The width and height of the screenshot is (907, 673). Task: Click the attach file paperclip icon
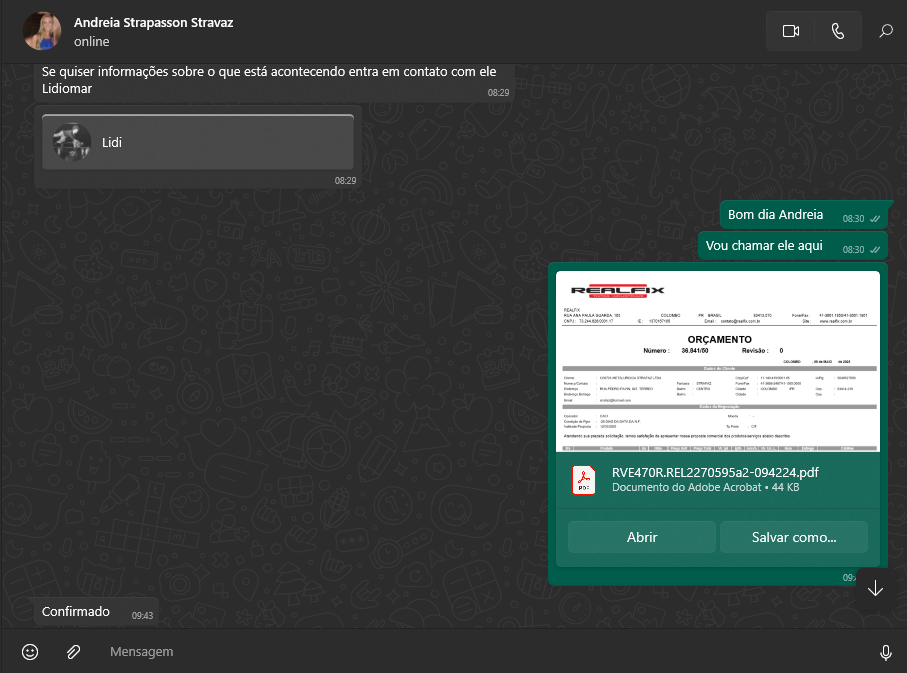pos(73,652)
